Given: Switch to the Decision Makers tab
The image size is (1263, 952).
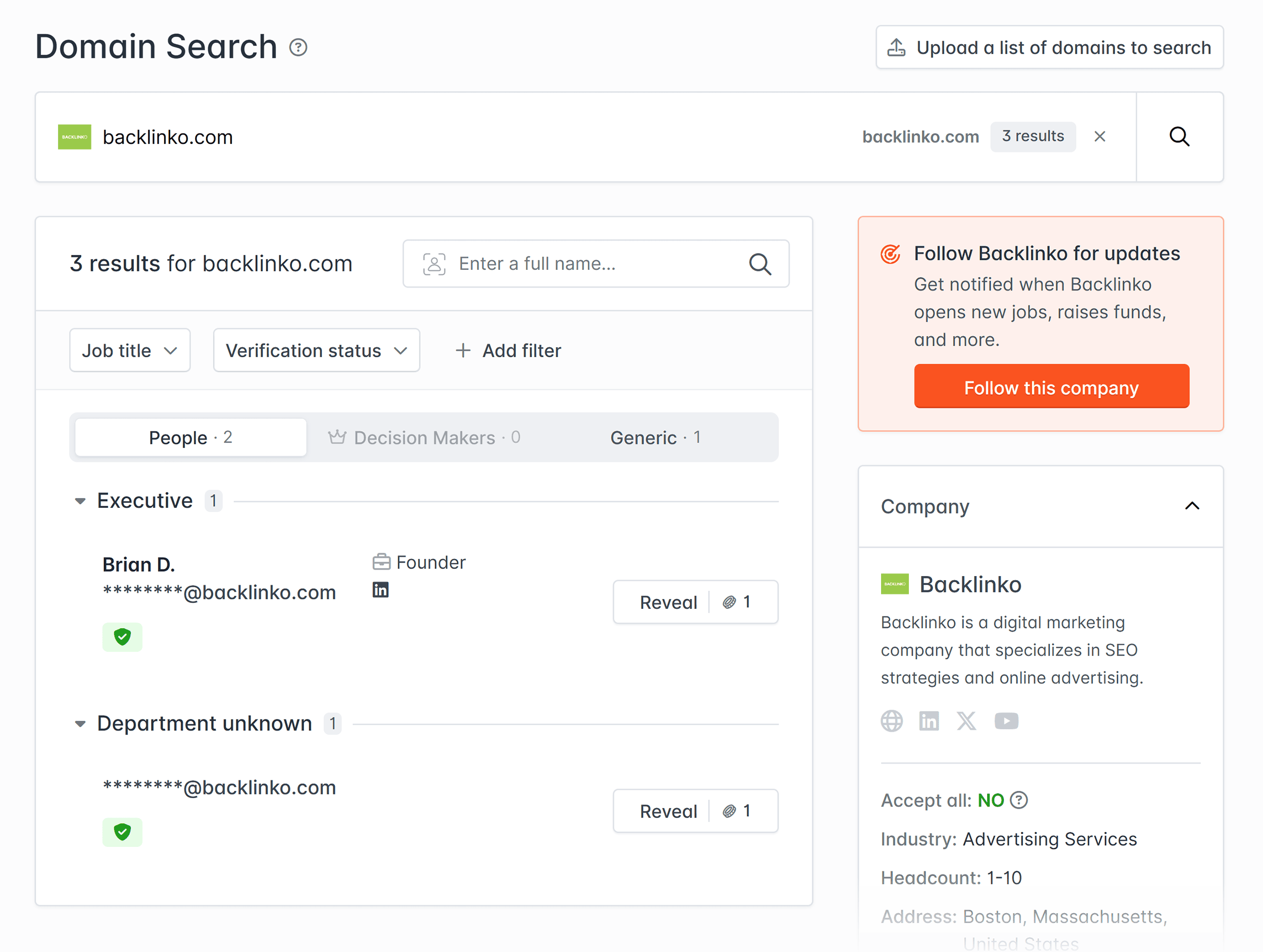Looking at the screenshot, I should pos(424,438).
